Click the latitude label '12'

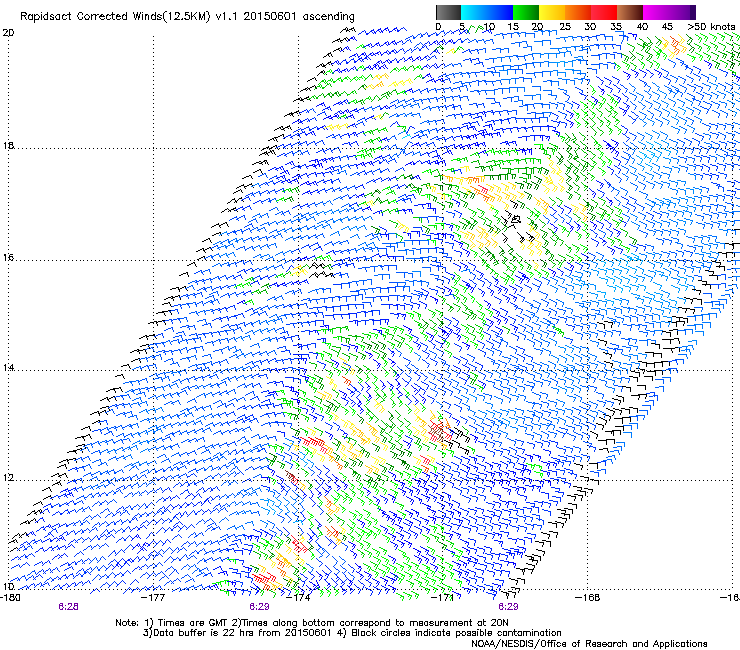tap(8, 478)
